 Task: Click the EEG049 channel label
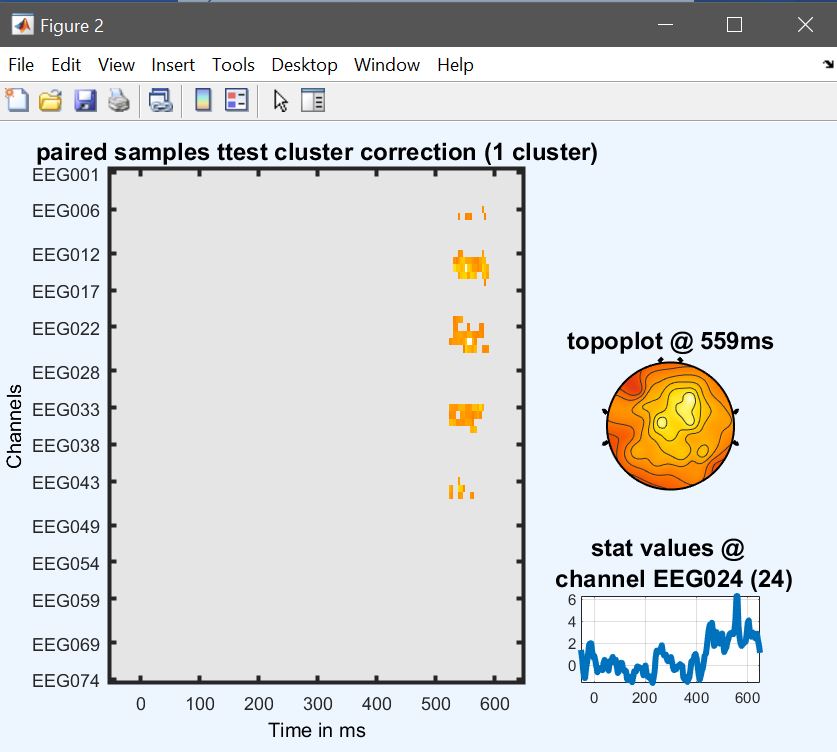tap(66, 527)
